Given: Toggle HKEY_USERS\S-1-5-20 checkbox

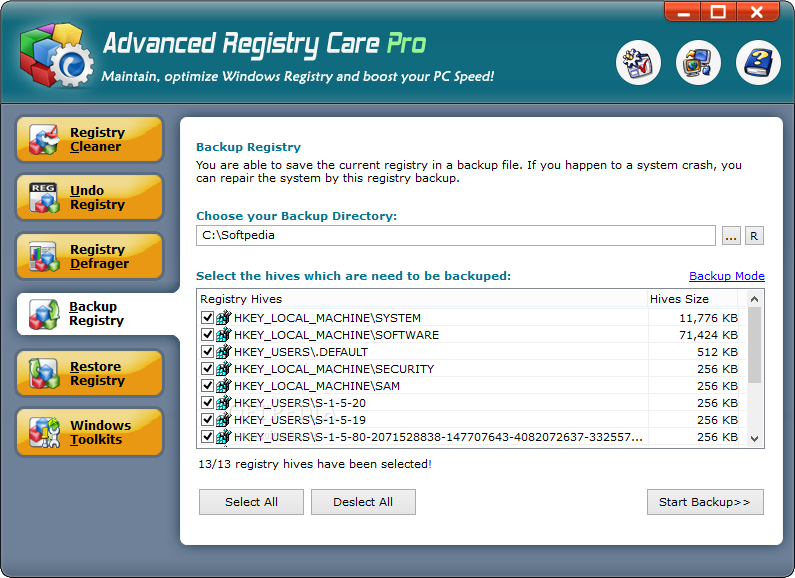Looking at the screenshot, I should tap(207, 403).
